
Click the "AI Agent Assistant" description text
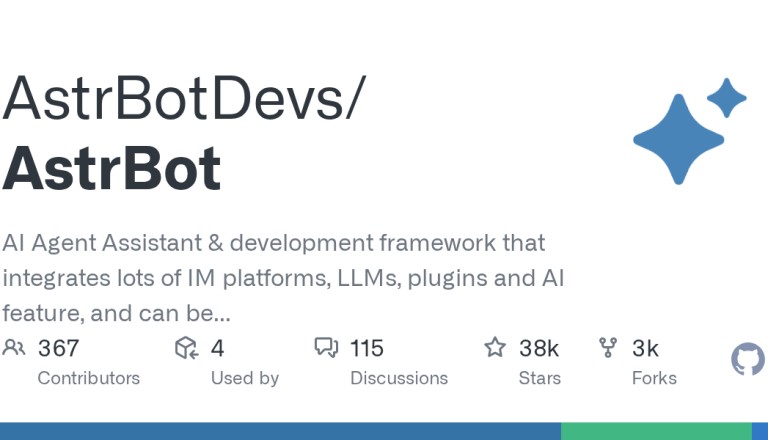102,243
